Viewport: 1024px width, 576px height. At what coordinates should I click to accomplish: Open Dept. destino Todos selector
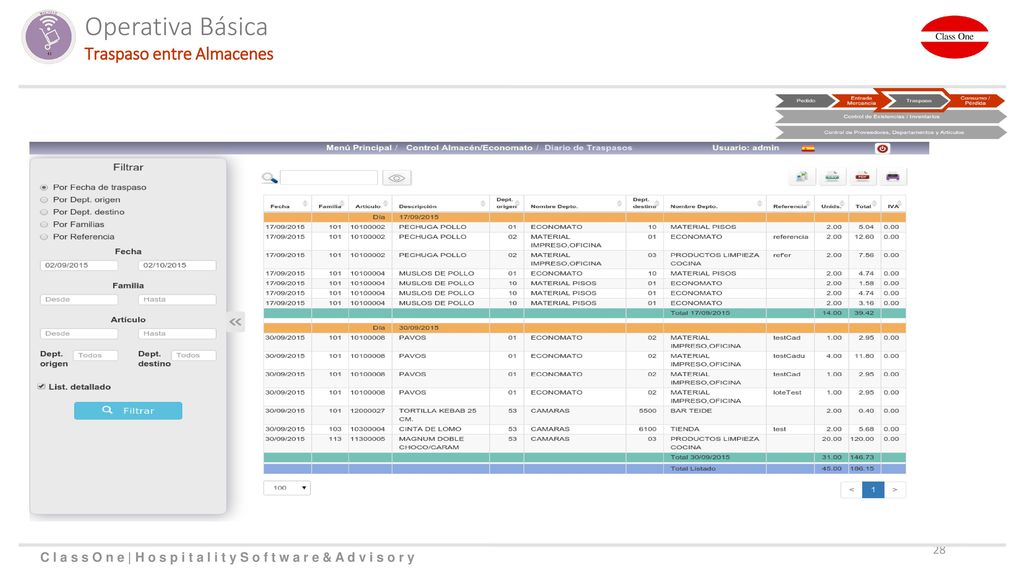pyautogui.click(x=193, y=355)
